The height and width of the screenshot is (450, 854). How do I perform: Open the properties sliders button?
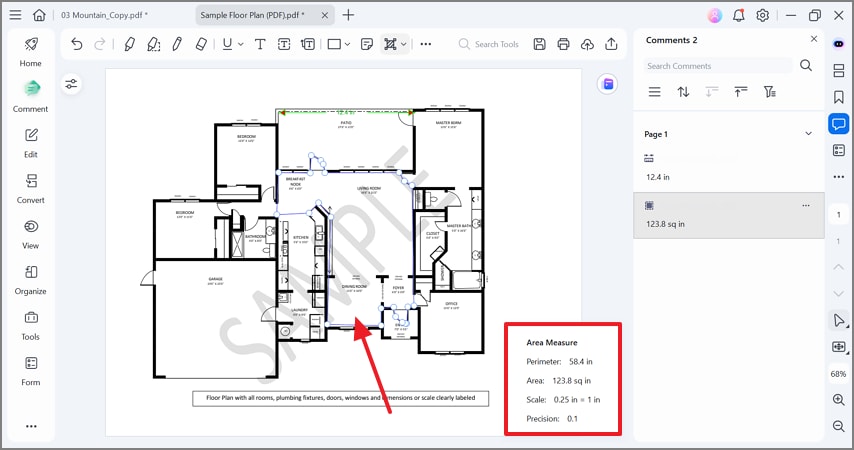71,84
